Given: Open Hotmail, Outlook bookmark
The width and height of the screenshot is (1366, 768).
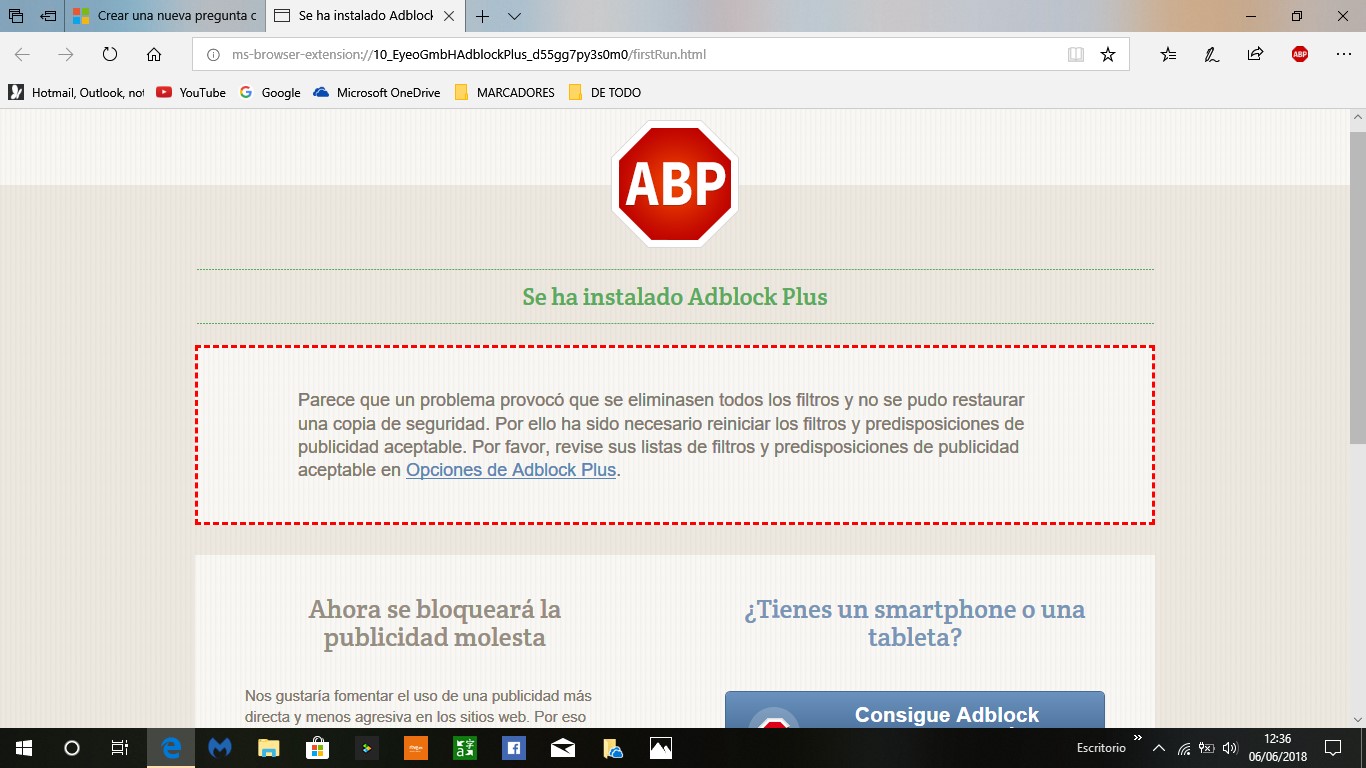Looking at the screenshot, I should [76, 92].
